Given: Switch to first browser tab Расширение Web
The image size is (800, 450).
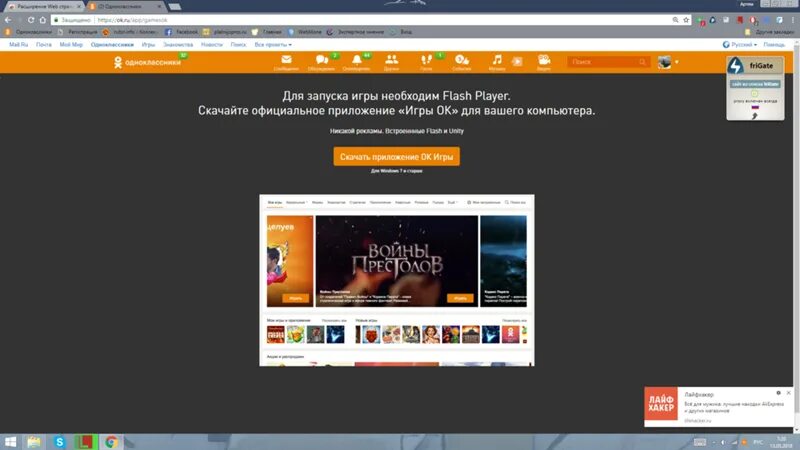Looking at the screenshot, I should tap(44, 7).
